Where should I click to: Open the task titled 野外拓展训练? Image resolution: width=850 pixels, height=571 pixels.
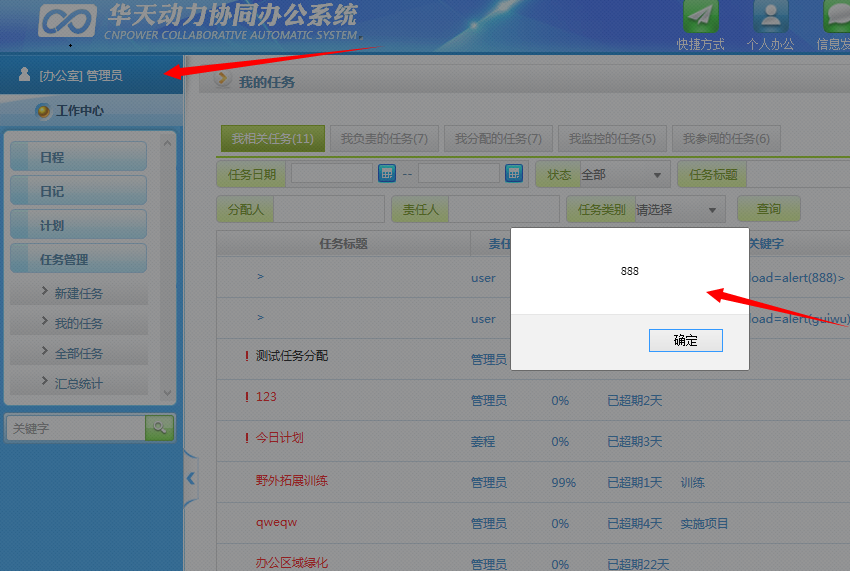click(x=292, y=480)
